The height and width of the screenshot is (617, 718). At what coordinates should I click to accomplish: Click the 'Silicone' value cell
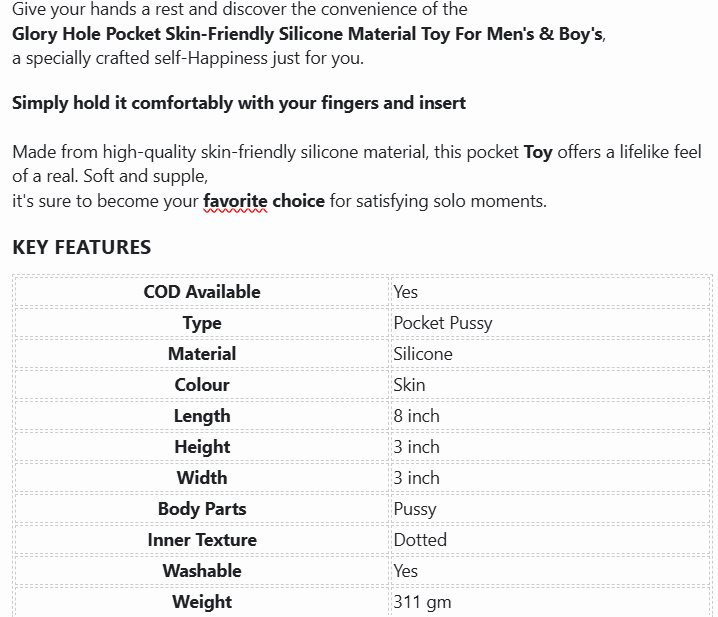(551, 354)
